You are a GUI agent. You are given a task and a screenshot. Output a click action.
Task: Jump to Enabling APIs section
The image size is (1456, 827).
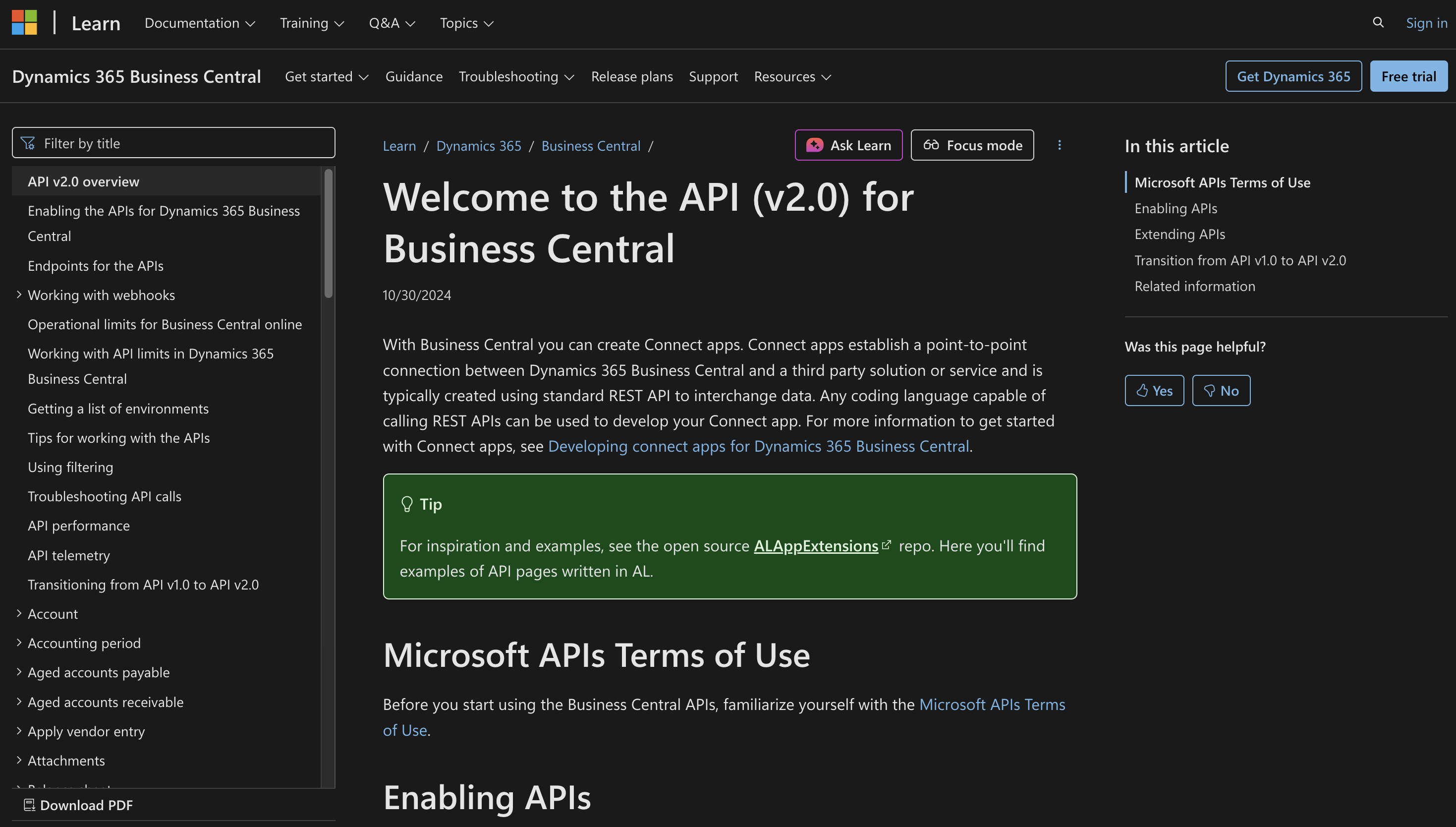click(x=1176, y=208)
